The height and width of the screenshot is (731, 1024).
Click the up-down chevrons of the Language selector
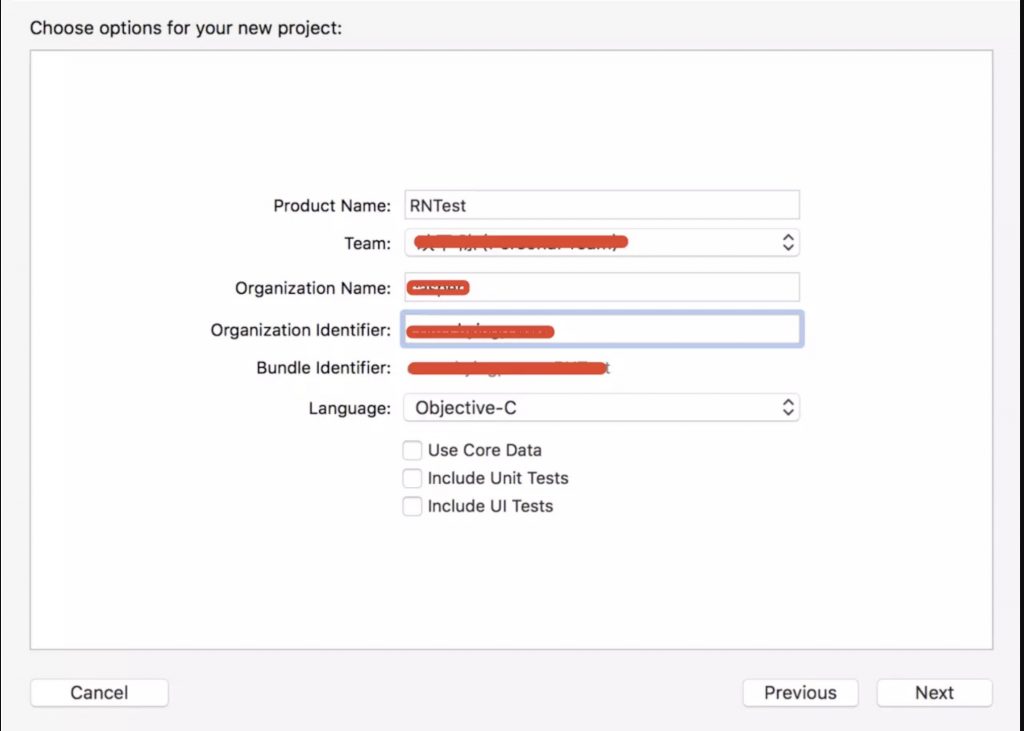[788, 408]
